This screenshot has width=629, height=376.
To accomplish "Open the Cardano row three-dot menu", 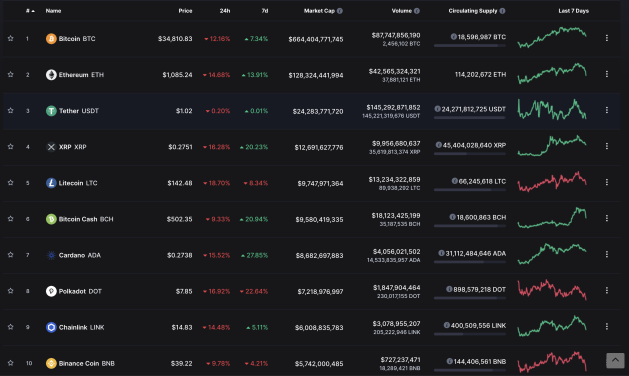I will [x=607, y=254].
